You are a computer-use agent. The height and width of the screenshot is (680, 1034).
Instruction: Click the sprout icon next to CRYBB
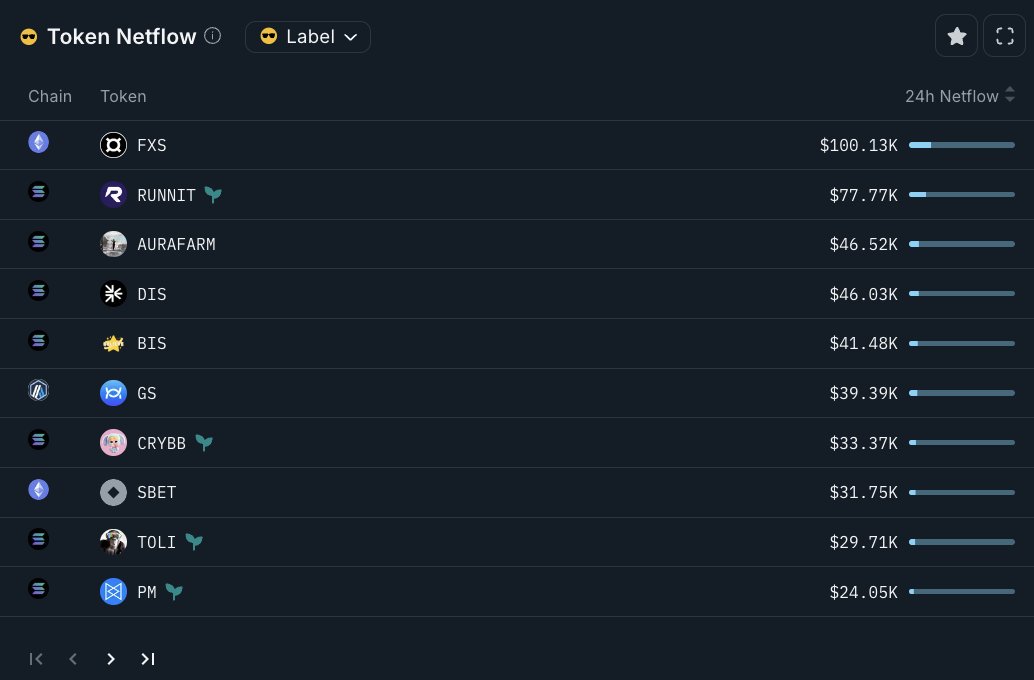[x=204, y=443]
